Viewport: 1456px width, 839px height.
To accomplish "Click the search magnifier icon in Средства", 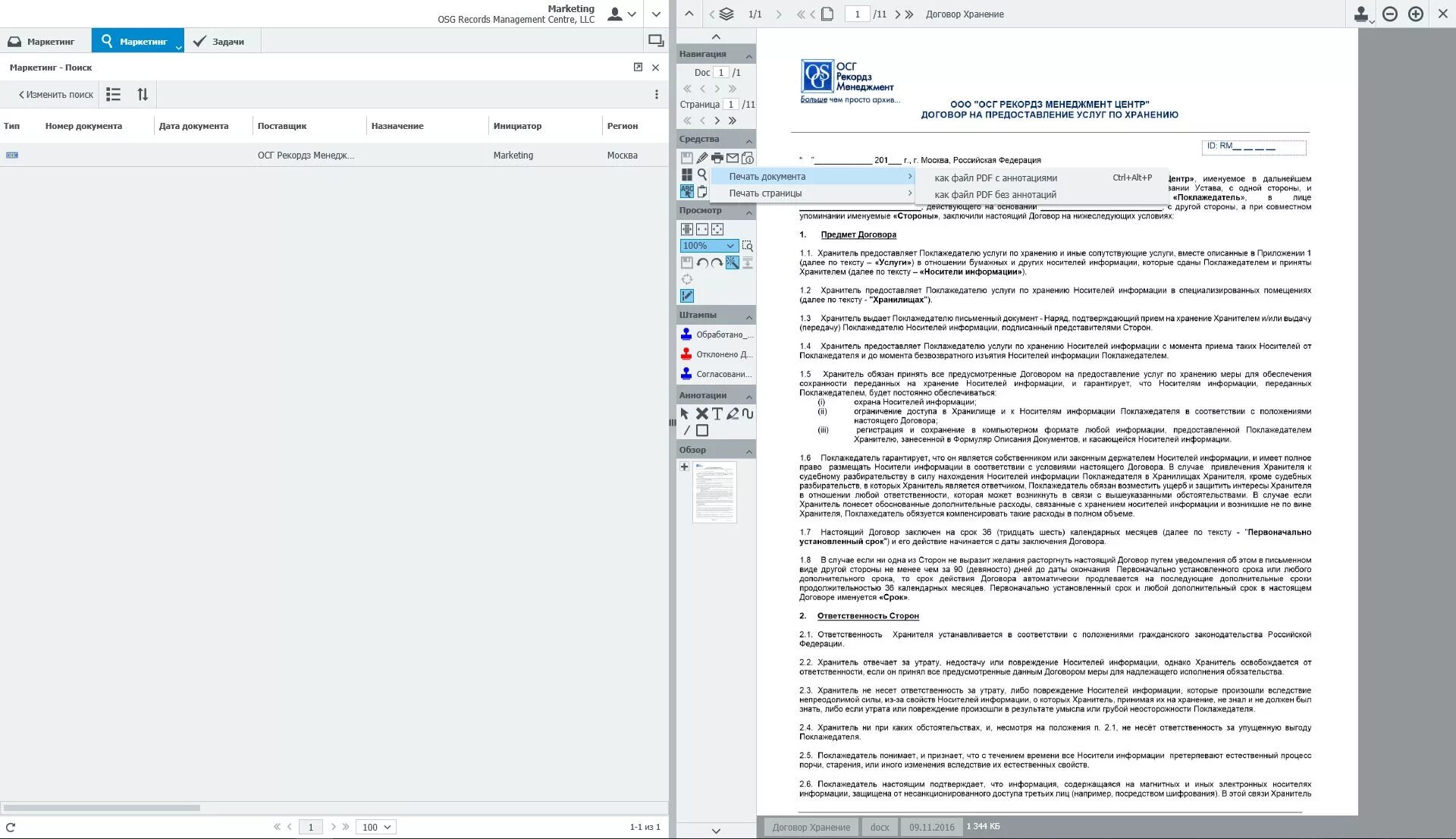I will (702, 174).
